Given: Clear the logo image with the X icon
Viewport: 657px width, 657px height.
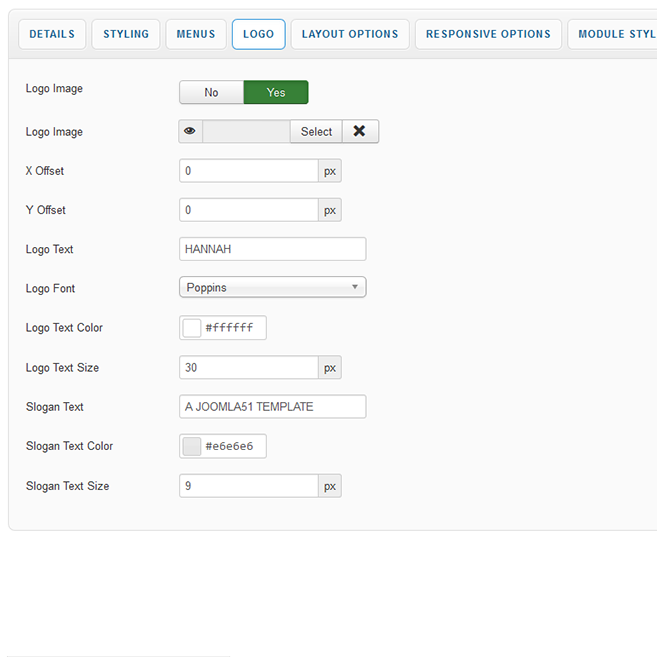Looking at the screenshot, I should tap(360, 132).
